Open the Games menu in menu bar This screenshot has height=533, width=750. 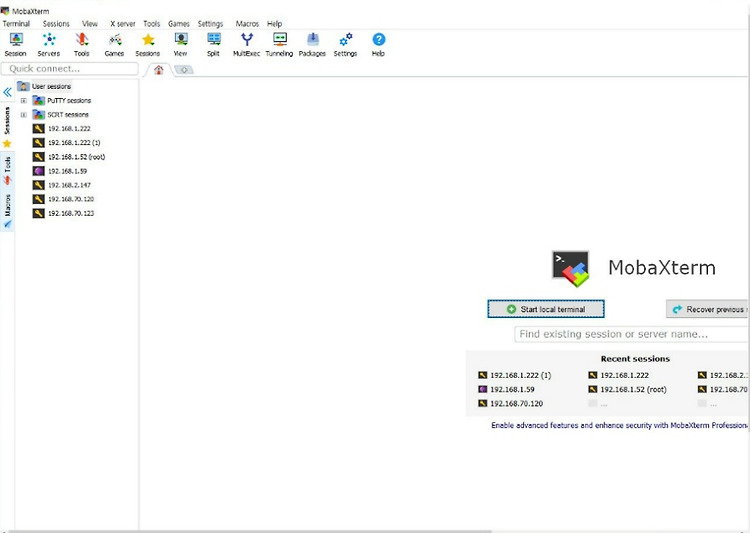179,23
